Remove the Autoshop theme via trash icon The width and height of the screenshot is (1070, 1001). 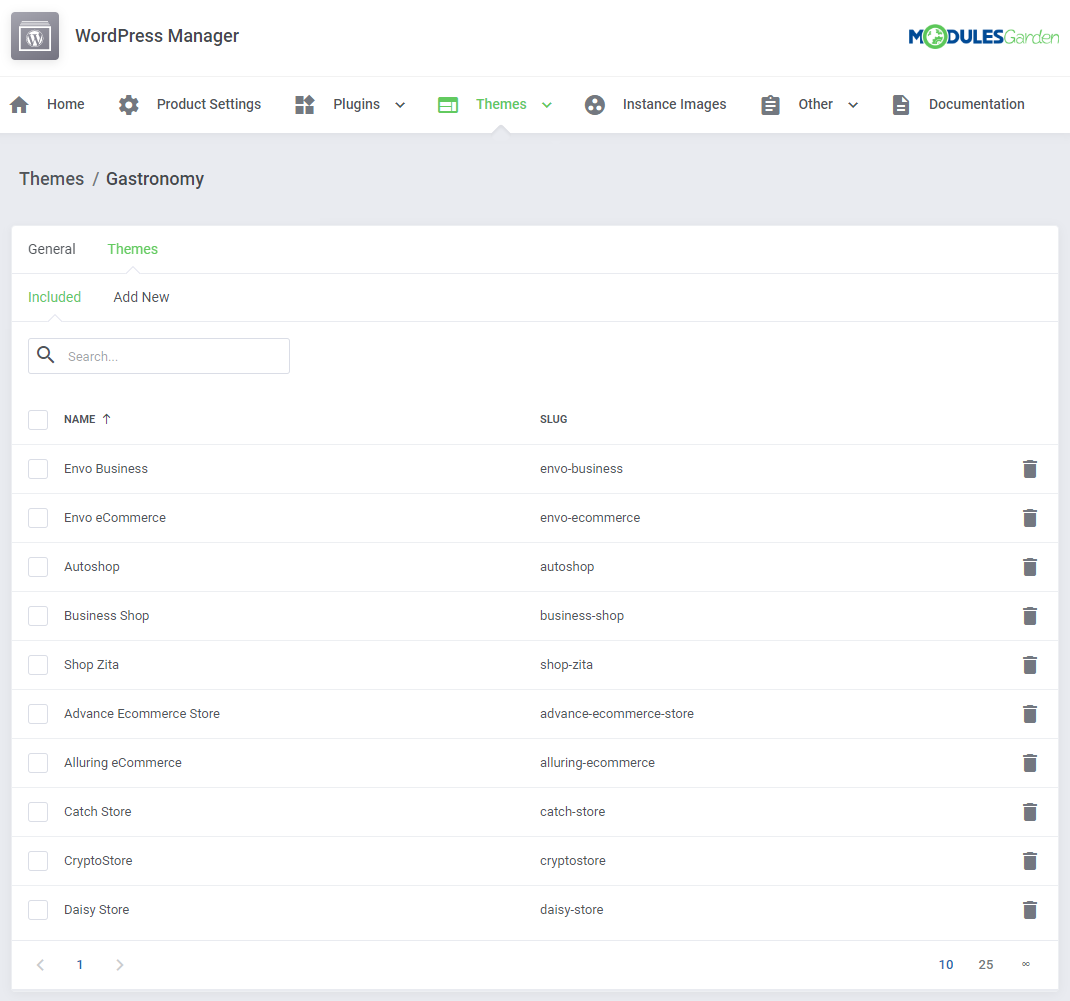[1030, 567]
